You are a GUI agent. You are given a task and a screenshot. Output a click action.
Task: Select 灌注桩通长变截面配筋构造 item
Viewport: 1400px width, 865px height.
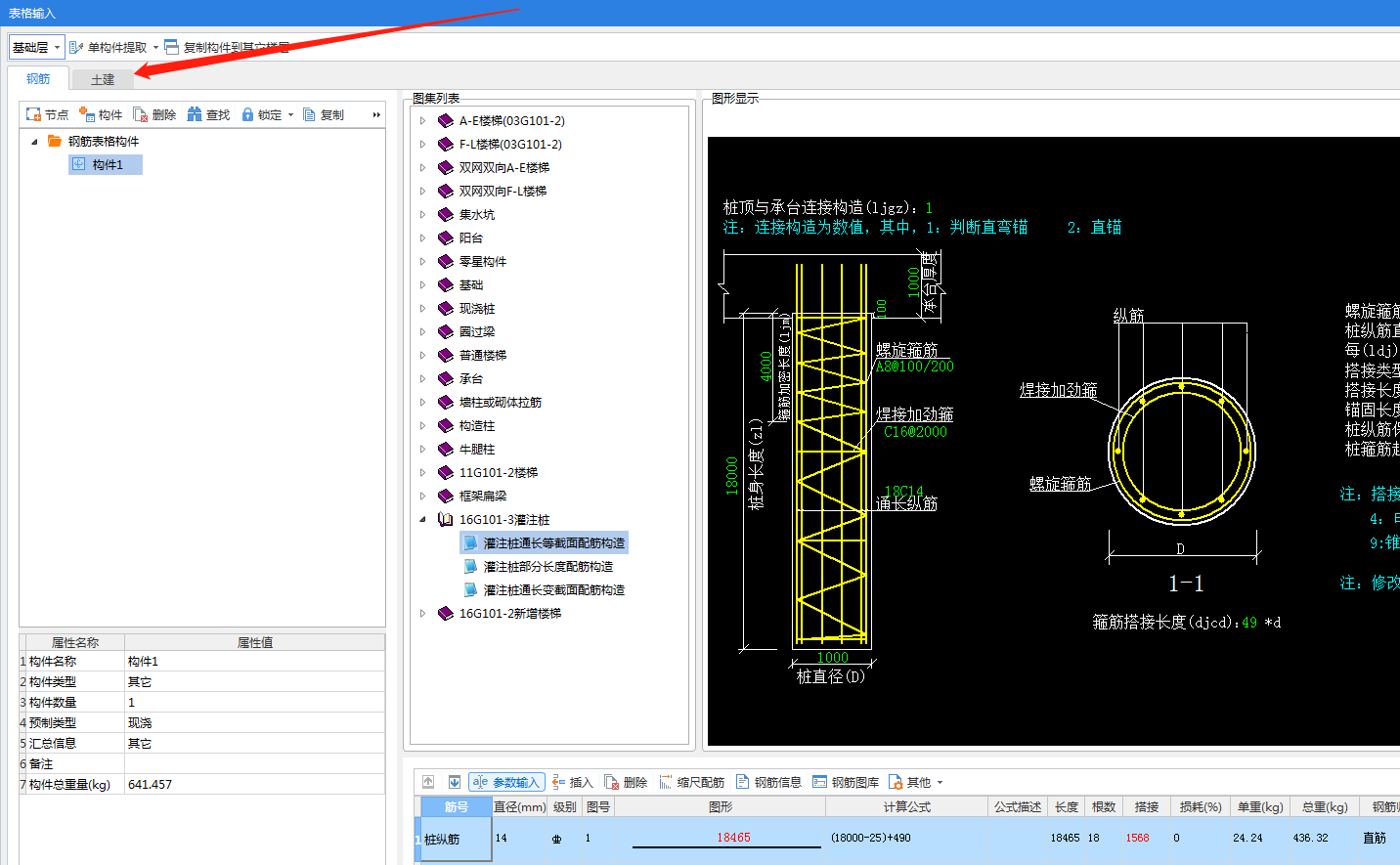coord(553,590)
